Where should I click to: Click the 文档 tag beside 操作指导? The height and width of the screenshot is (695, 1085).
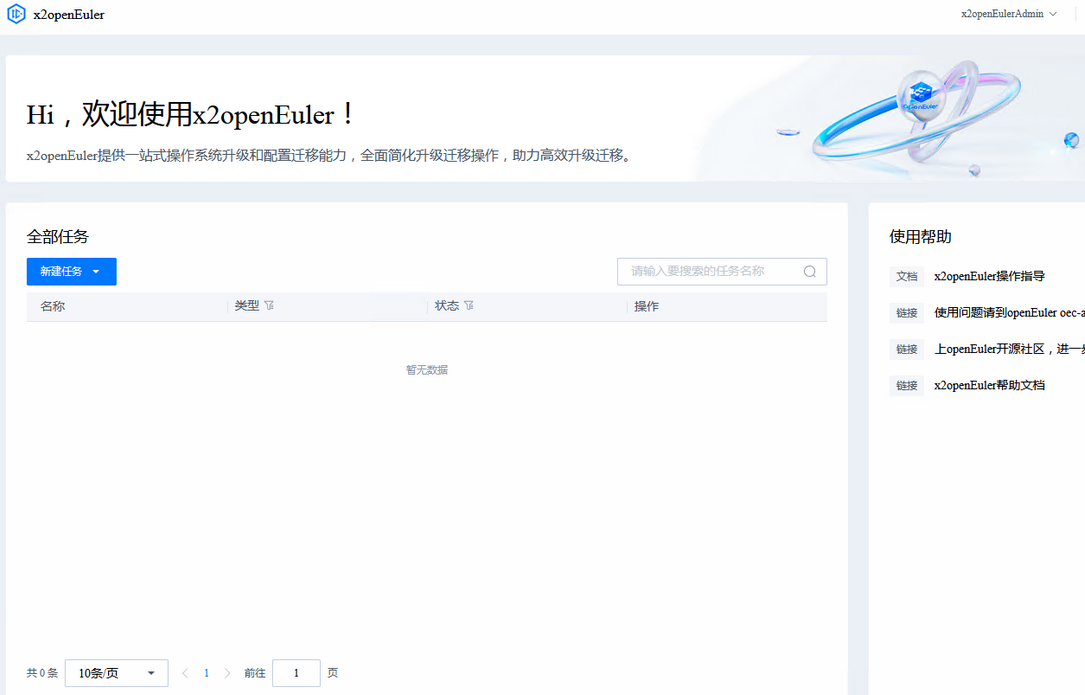(x=906, y=276)
